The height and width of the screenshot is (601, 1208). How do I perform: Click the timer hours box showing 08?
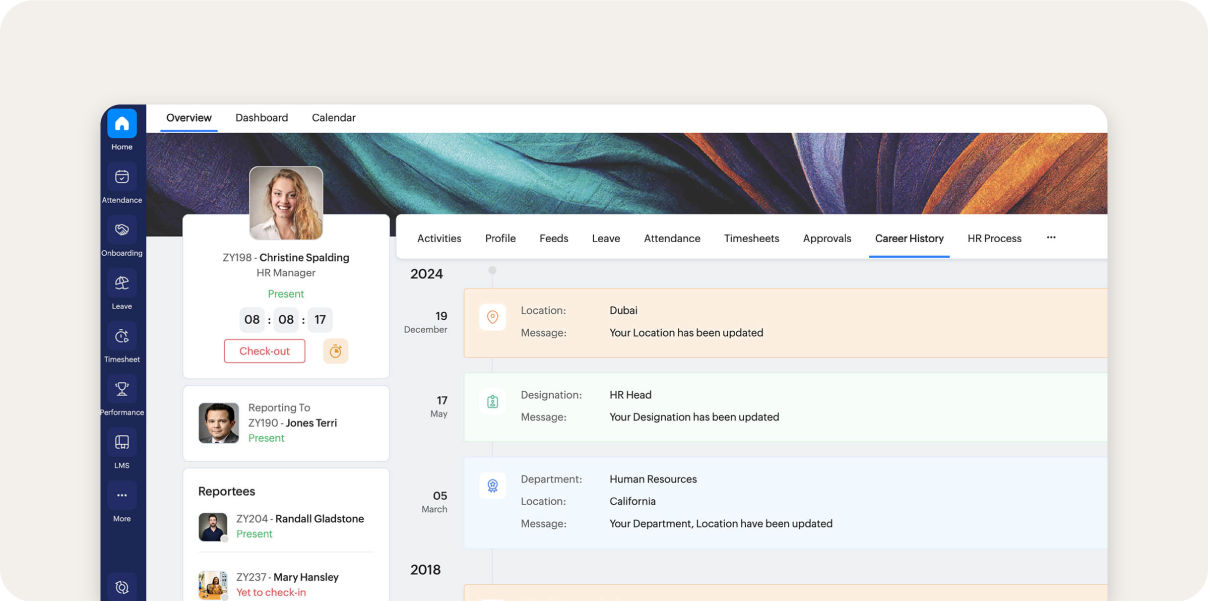coord(252,320)
